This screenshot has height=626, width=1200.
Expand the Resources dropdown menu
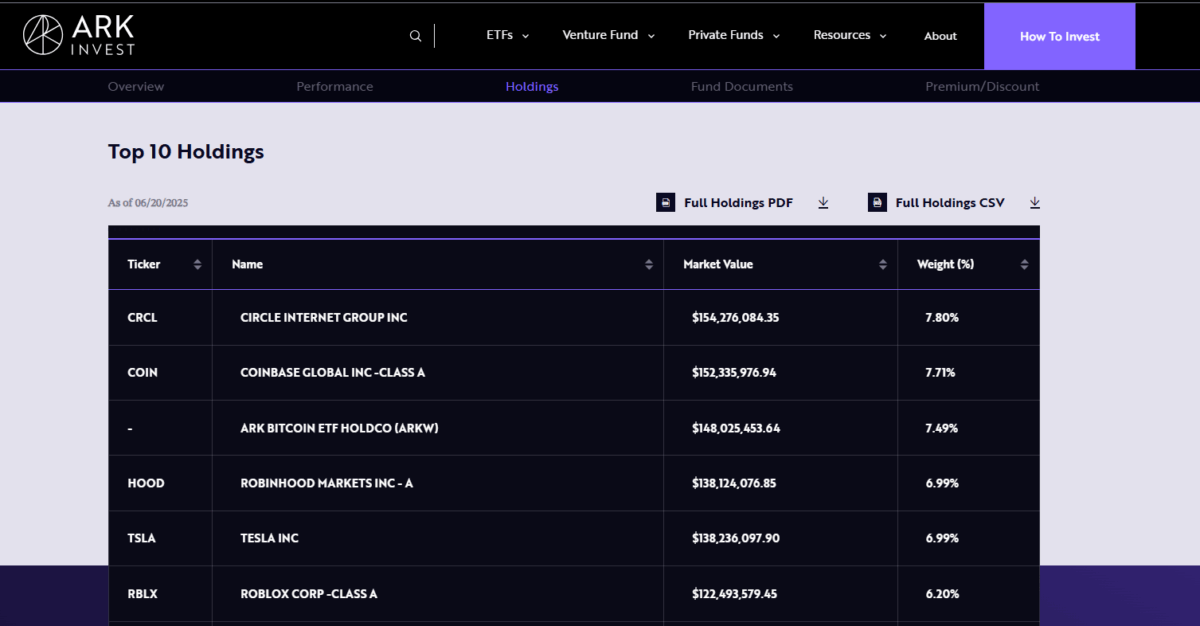click(850, 35)
